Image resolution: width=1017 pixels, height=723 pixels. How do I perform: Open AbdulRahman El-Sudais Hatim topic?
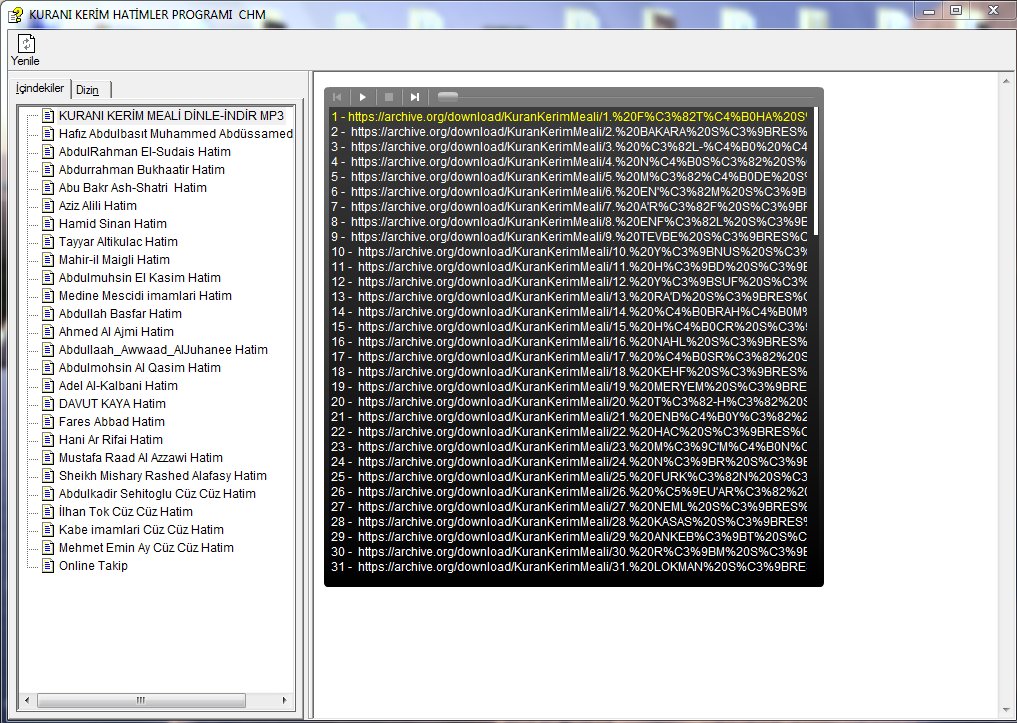144,152
